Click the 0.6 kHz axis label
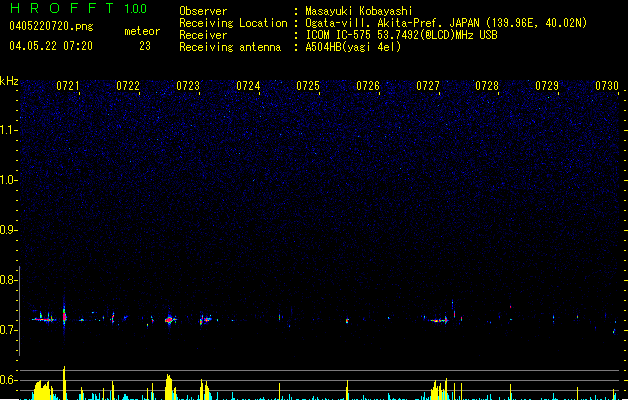Image resolution: width=629 pixels, height=400 pixels. (8, 380)
